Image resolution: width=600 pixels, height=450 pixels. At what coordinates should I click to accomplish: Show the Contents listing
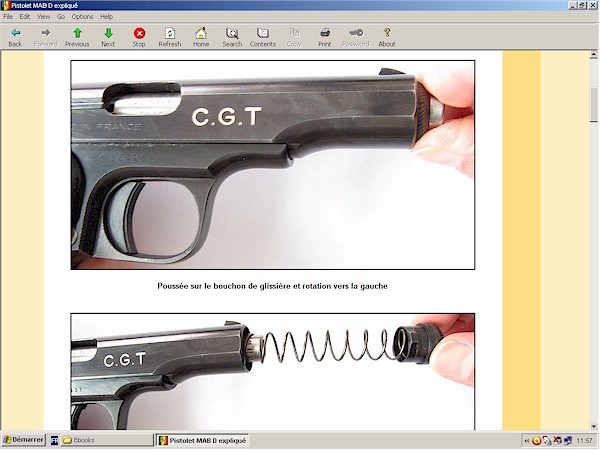263,38
